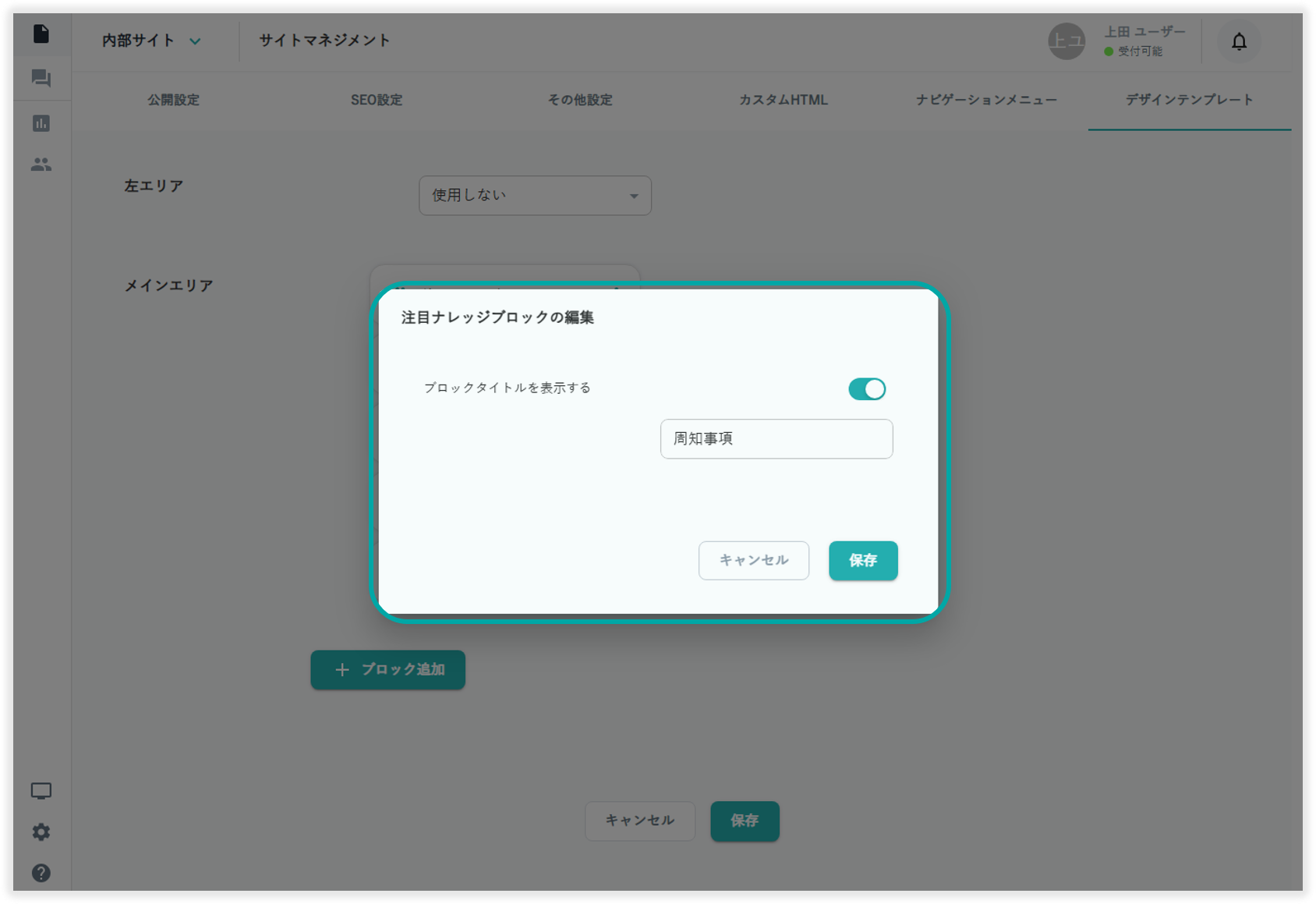Click 保存 in the edit dialog
Screen dimensions: 1316x904
click(863, 561)
